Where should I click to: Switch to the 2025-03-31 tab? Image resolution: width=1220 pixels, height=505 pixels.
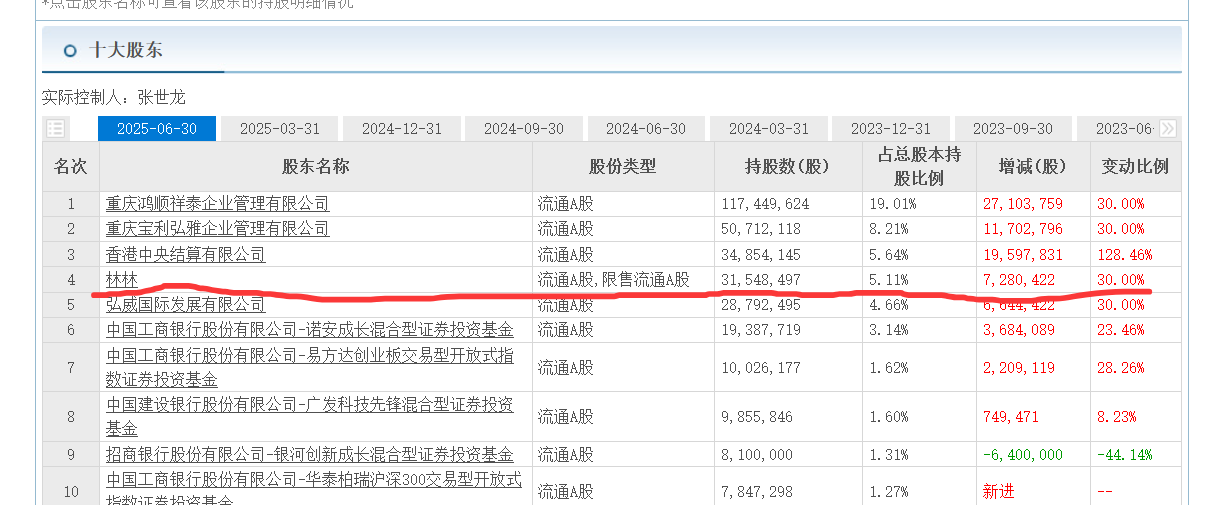tap(279, 128)
